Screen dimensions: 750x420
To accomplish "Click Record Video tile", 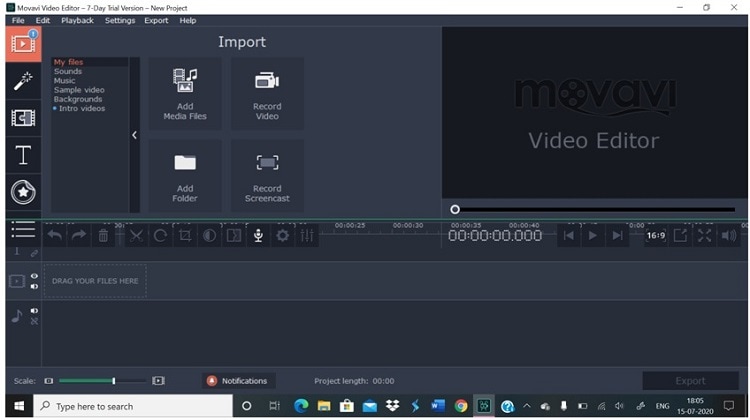I will click(x=267, y=94).
